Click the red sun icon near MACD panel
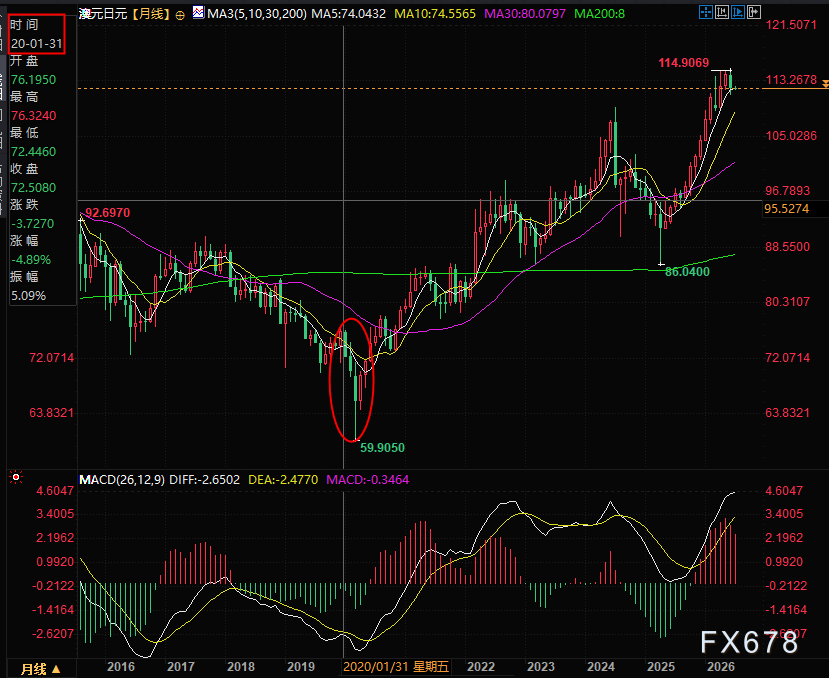The image size is (829, 678). [16, 478]
